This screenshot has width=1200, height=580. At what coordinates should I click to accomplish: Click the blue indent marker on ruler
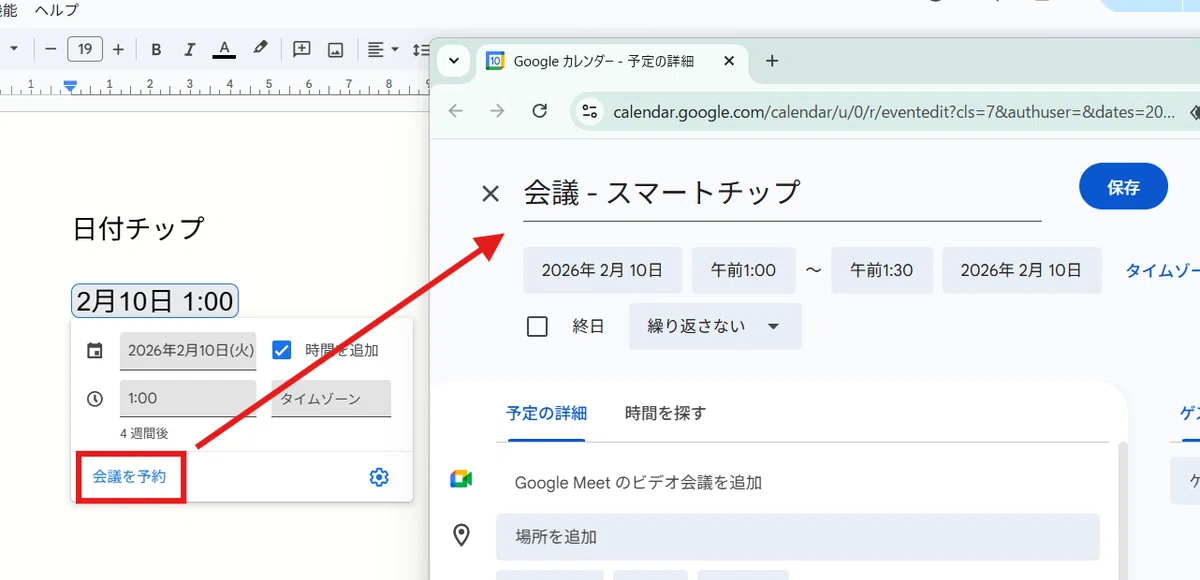pos(70,86)
